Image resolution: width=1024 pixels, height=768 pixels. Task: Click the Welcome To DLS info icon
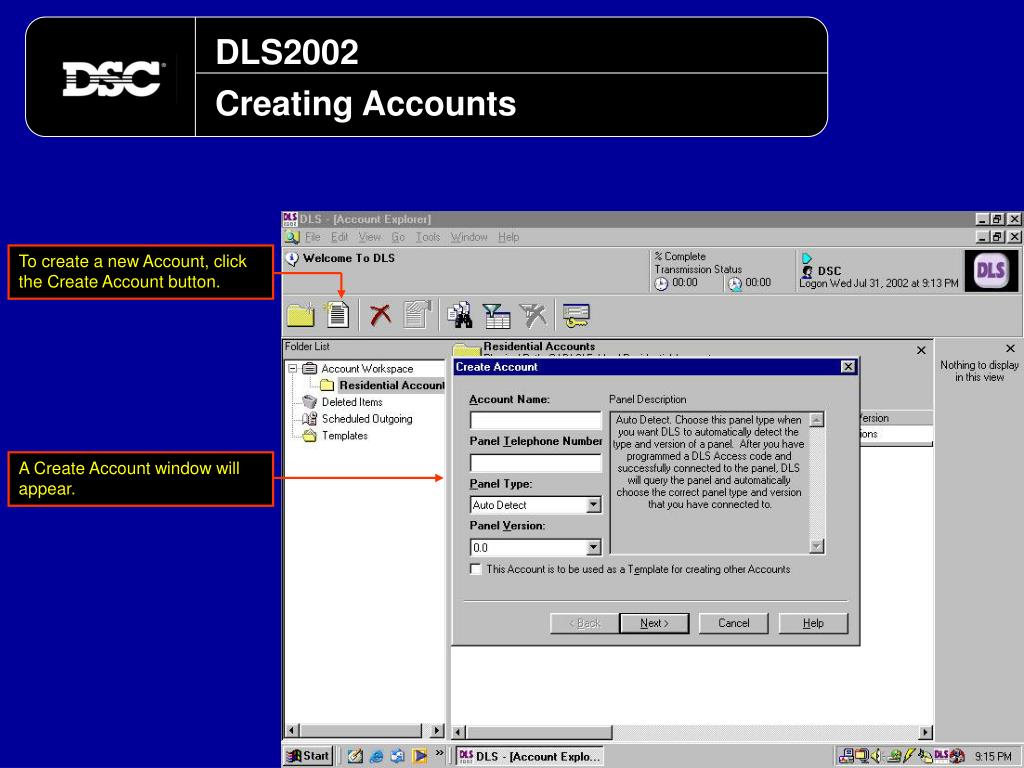pyautogui.click(x=292, y=259)
